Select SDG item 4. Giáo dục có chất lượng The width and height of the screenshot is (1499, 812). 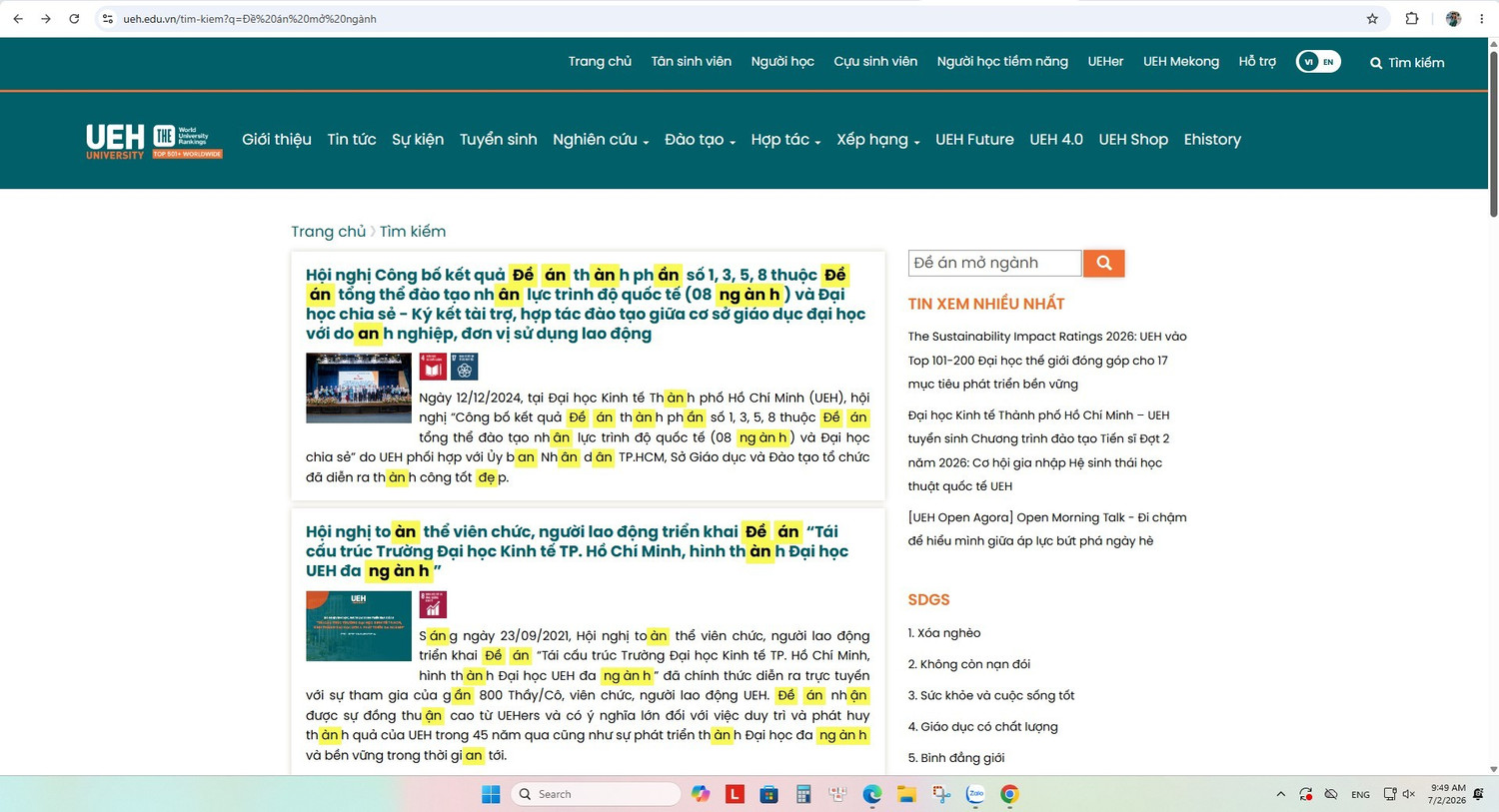[x=982, y=727]
